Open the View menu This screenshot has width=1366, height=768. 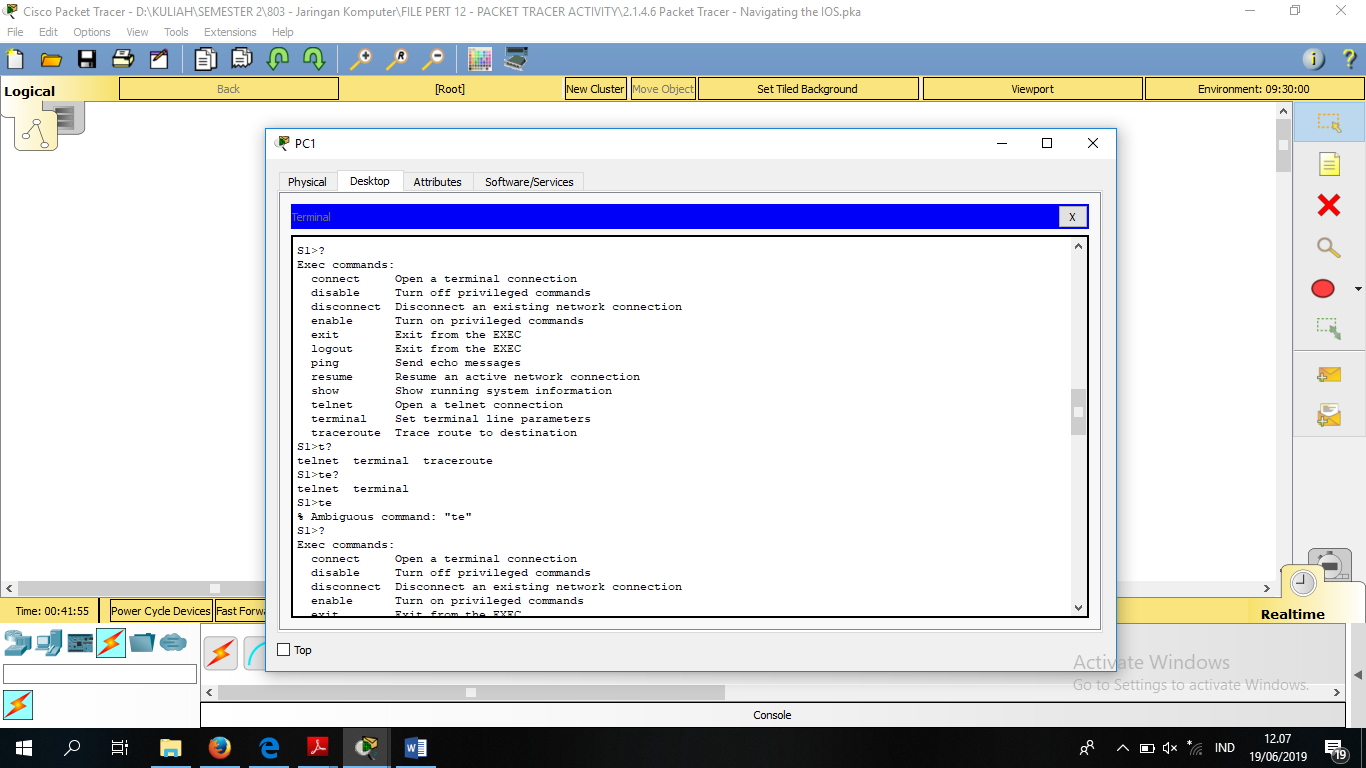click(138, 32)
